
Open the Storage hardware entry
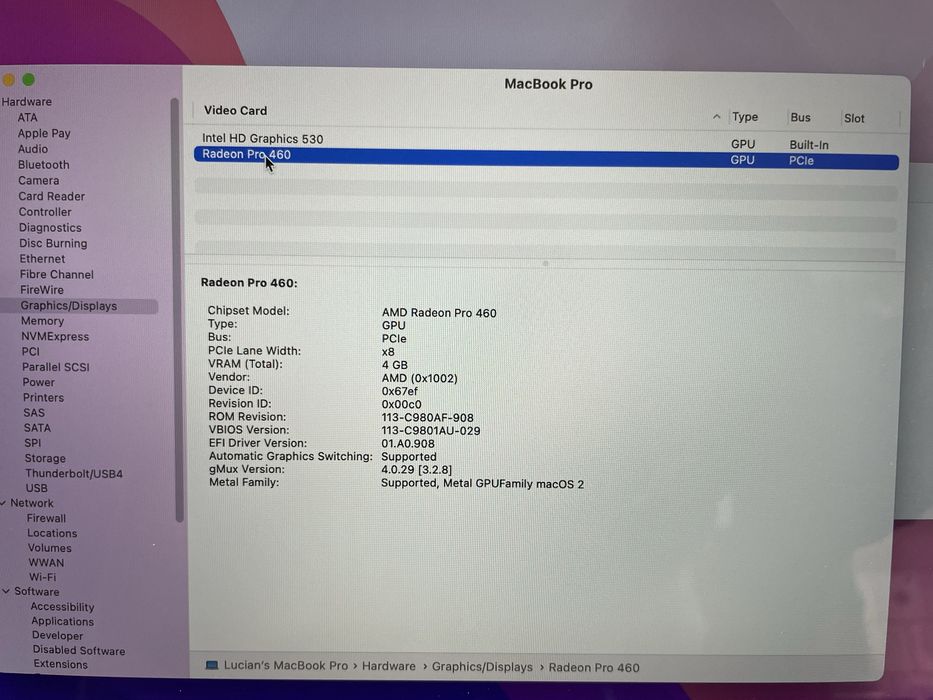click(45, 458)
